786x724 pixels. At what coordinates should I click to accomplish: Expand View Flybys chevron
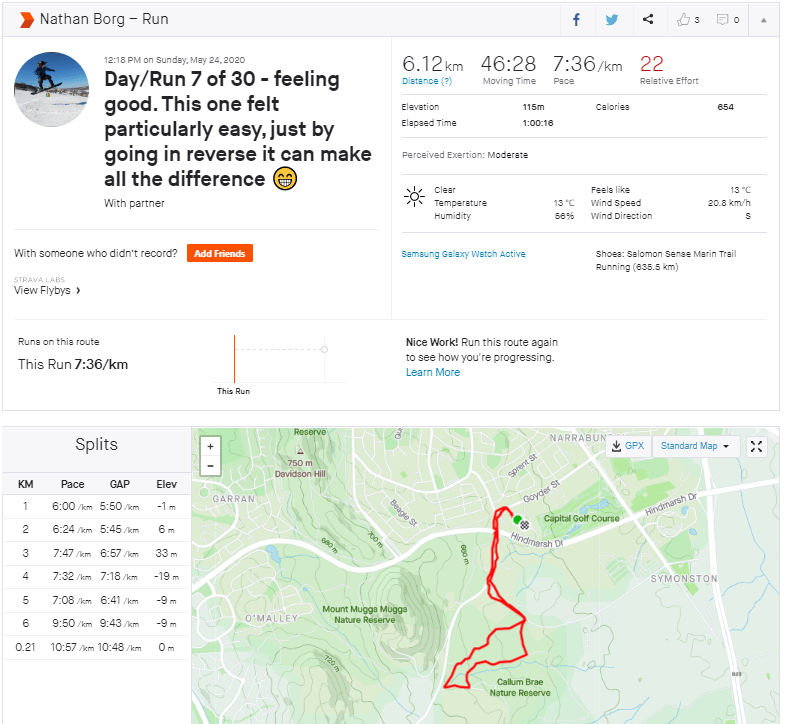(78, 291)
